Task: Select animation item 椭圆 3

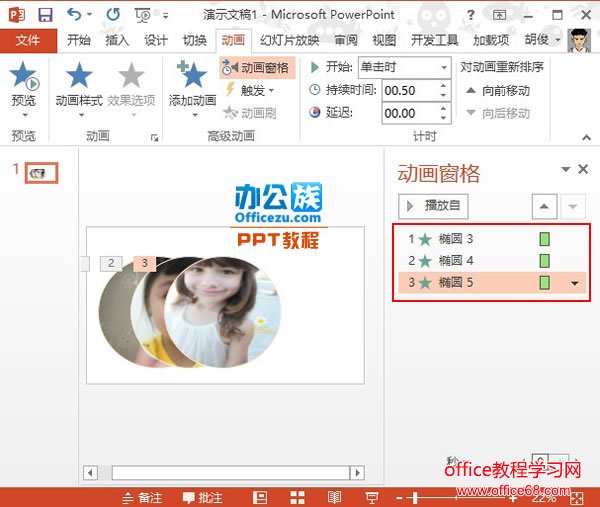Action: point(492,239)
